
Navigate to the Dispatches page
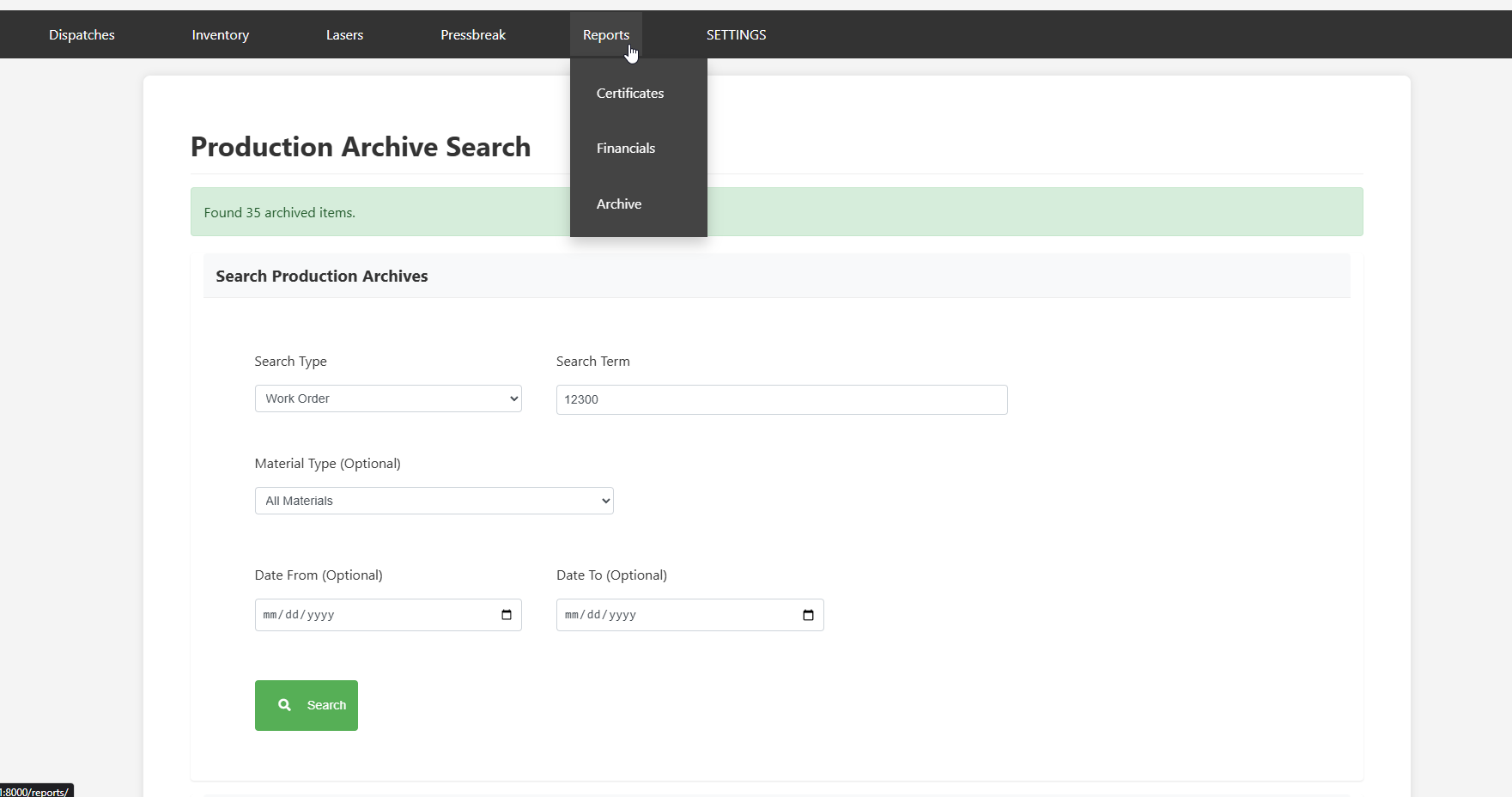click(x=82, y=35)
